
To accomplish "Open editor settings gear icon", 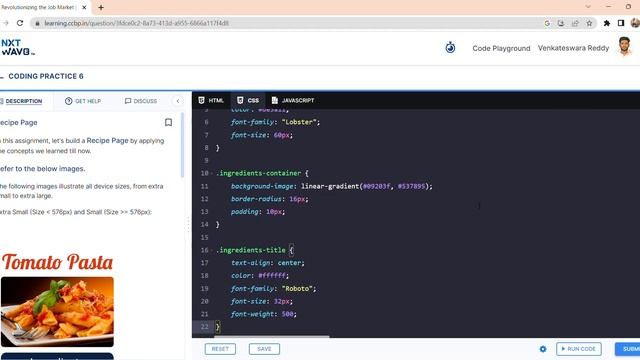I will coord(543,349).
